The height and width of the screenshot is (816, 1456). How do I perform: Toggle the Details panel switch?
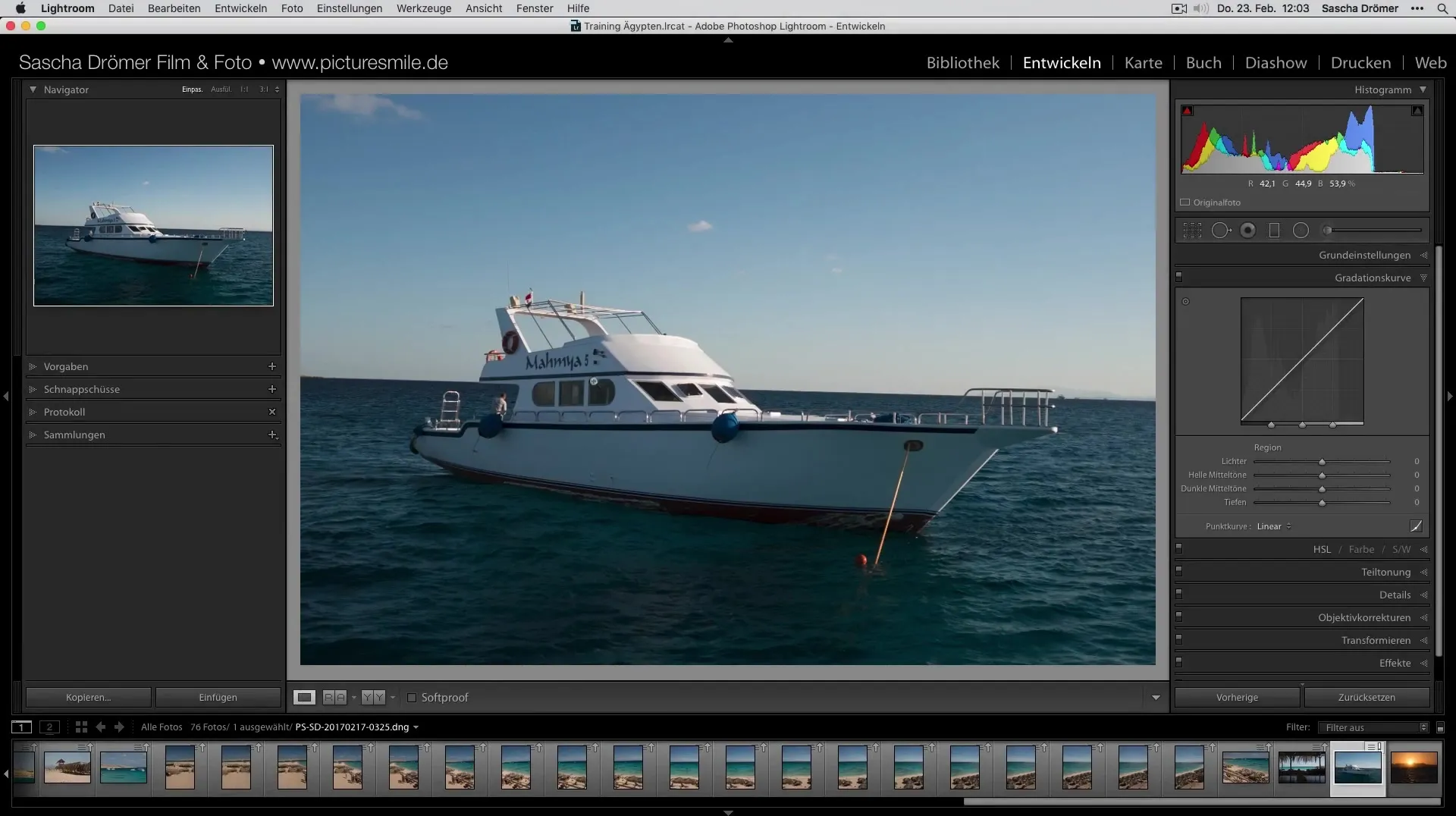coord(1178,595)
